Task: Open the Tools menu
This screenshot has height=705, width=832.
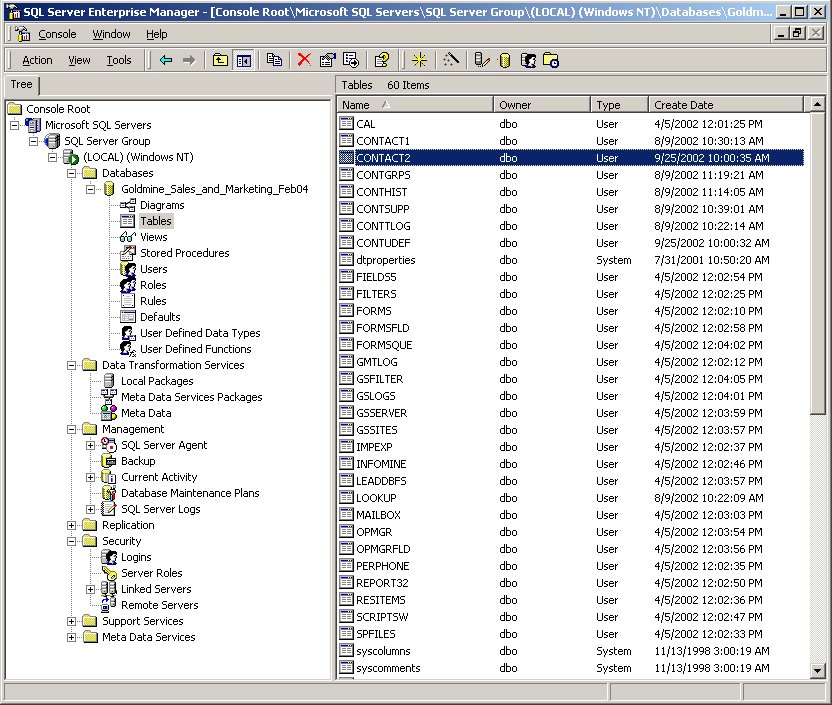Action: click(119, 60)
